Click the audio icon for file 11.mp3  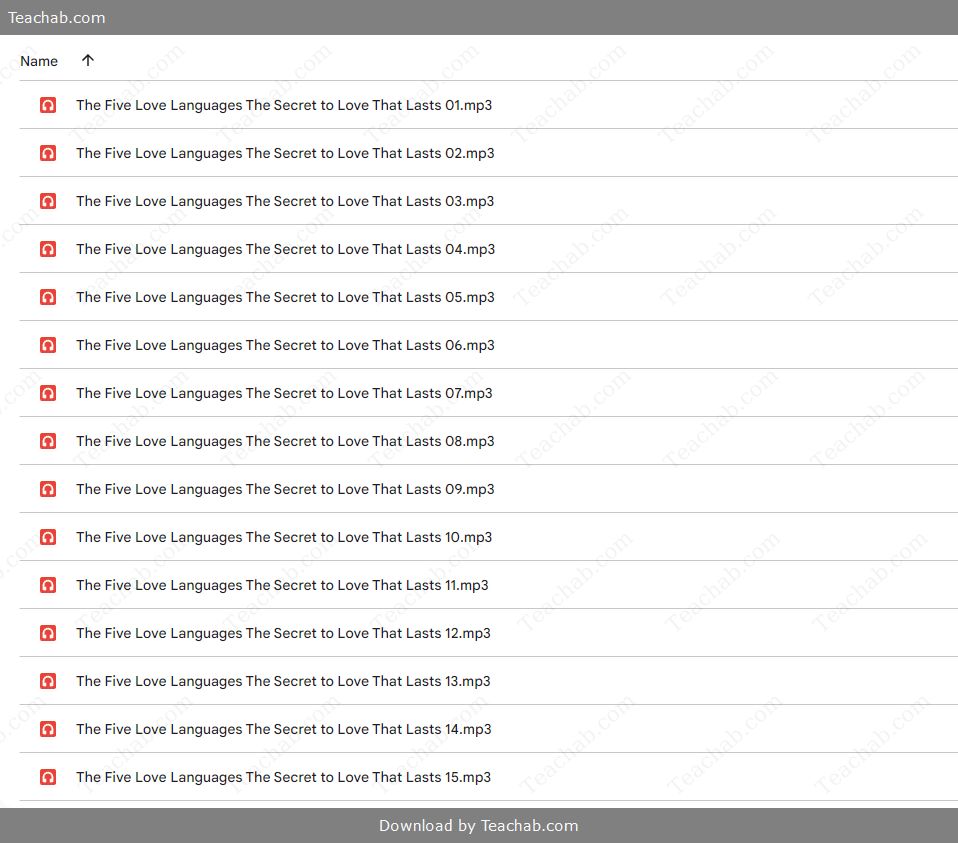tap(48, 585)
